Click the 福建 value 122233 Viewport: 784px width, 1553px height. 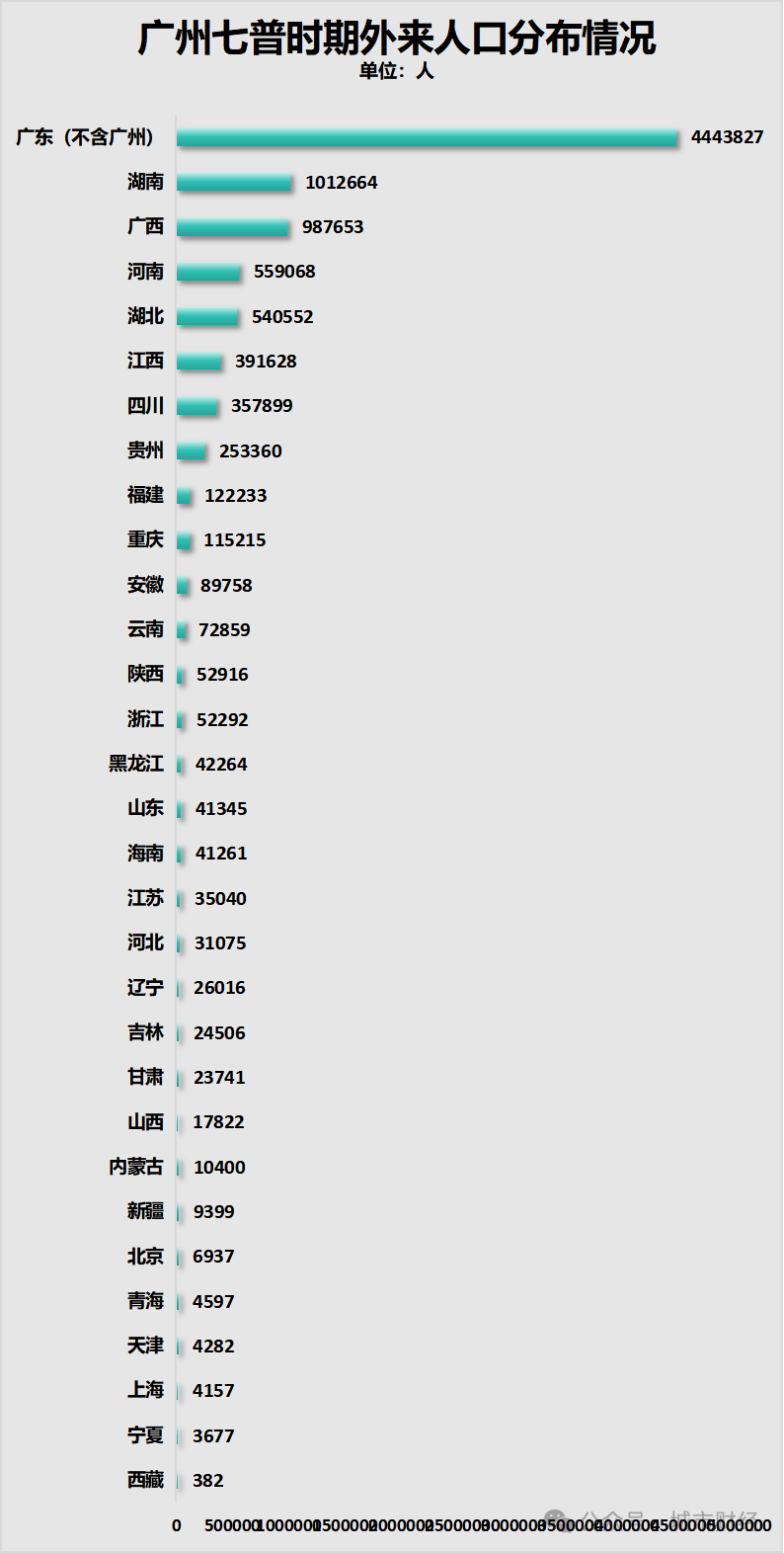point(235,496)
